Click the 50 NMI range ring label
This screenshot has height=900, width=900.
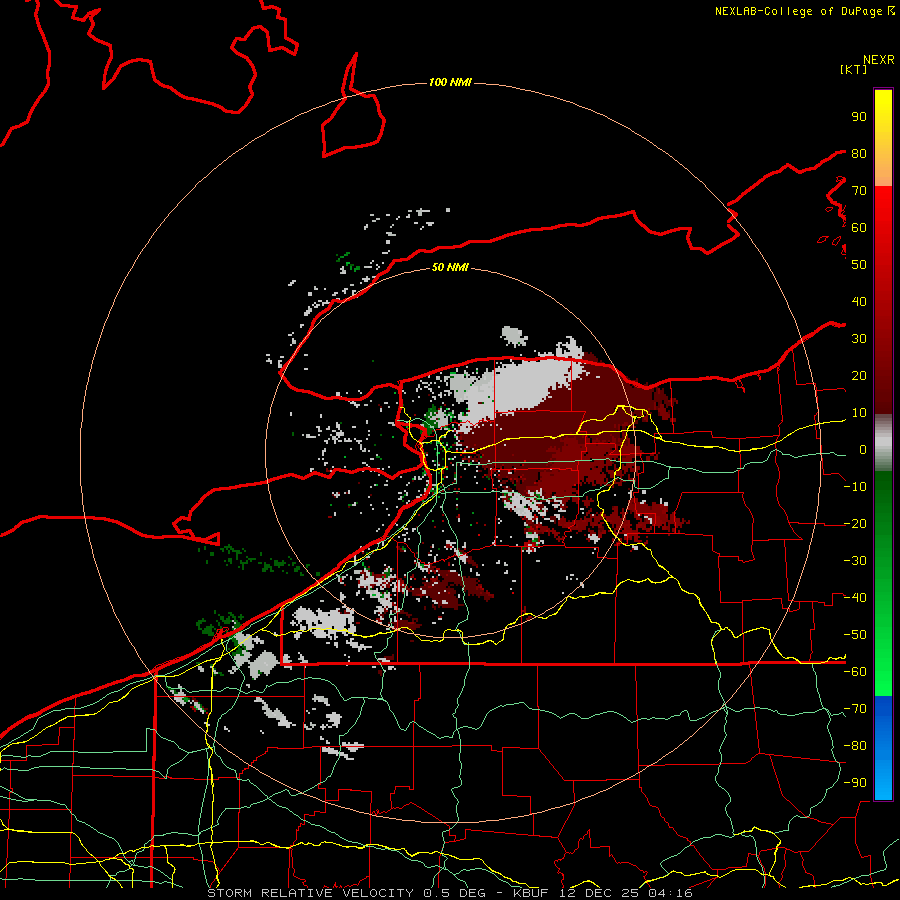[450, 267]
